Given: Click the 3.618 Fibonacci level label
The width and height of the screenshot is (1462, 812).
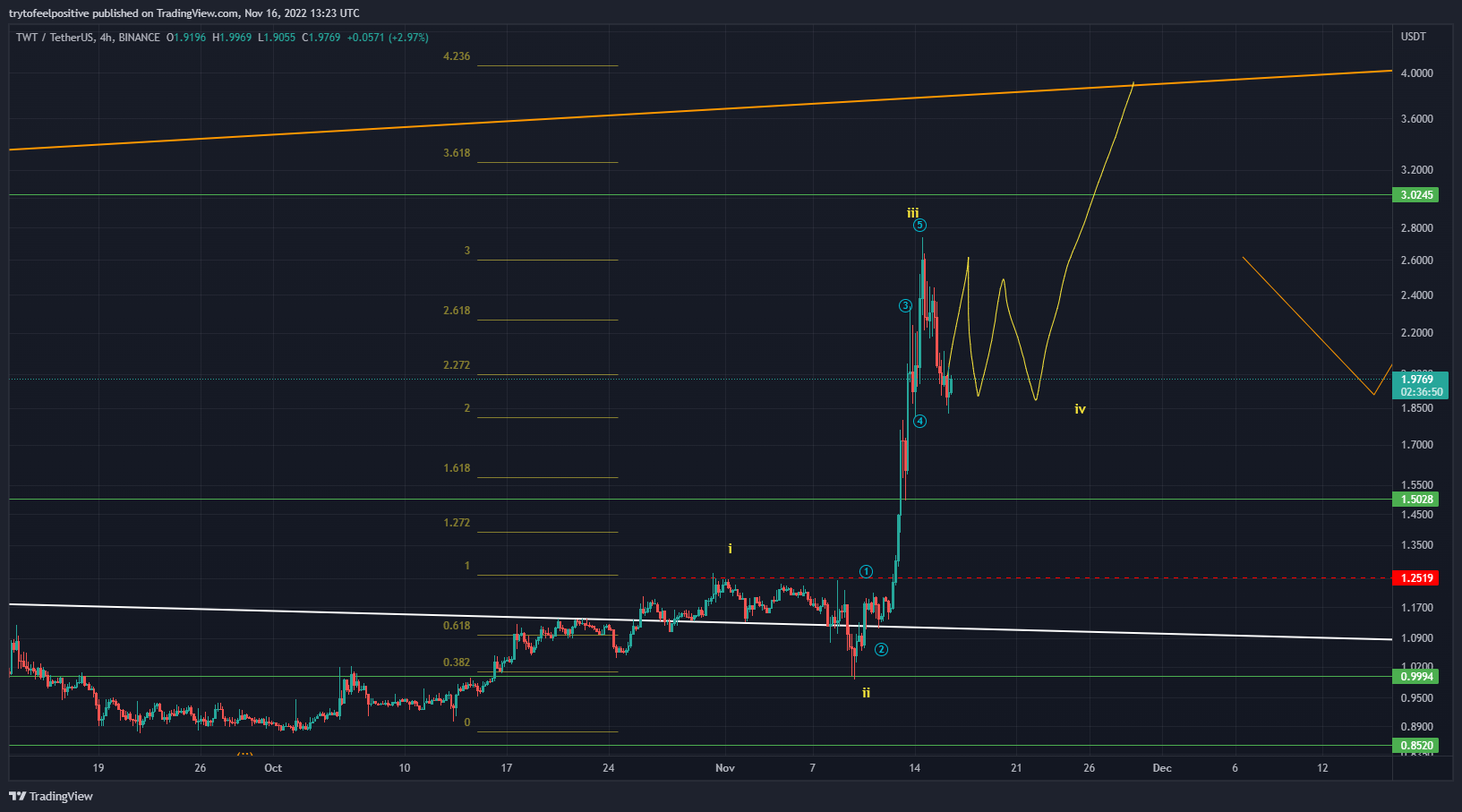Looking at the screenshot, I should [x=457, y=153].
